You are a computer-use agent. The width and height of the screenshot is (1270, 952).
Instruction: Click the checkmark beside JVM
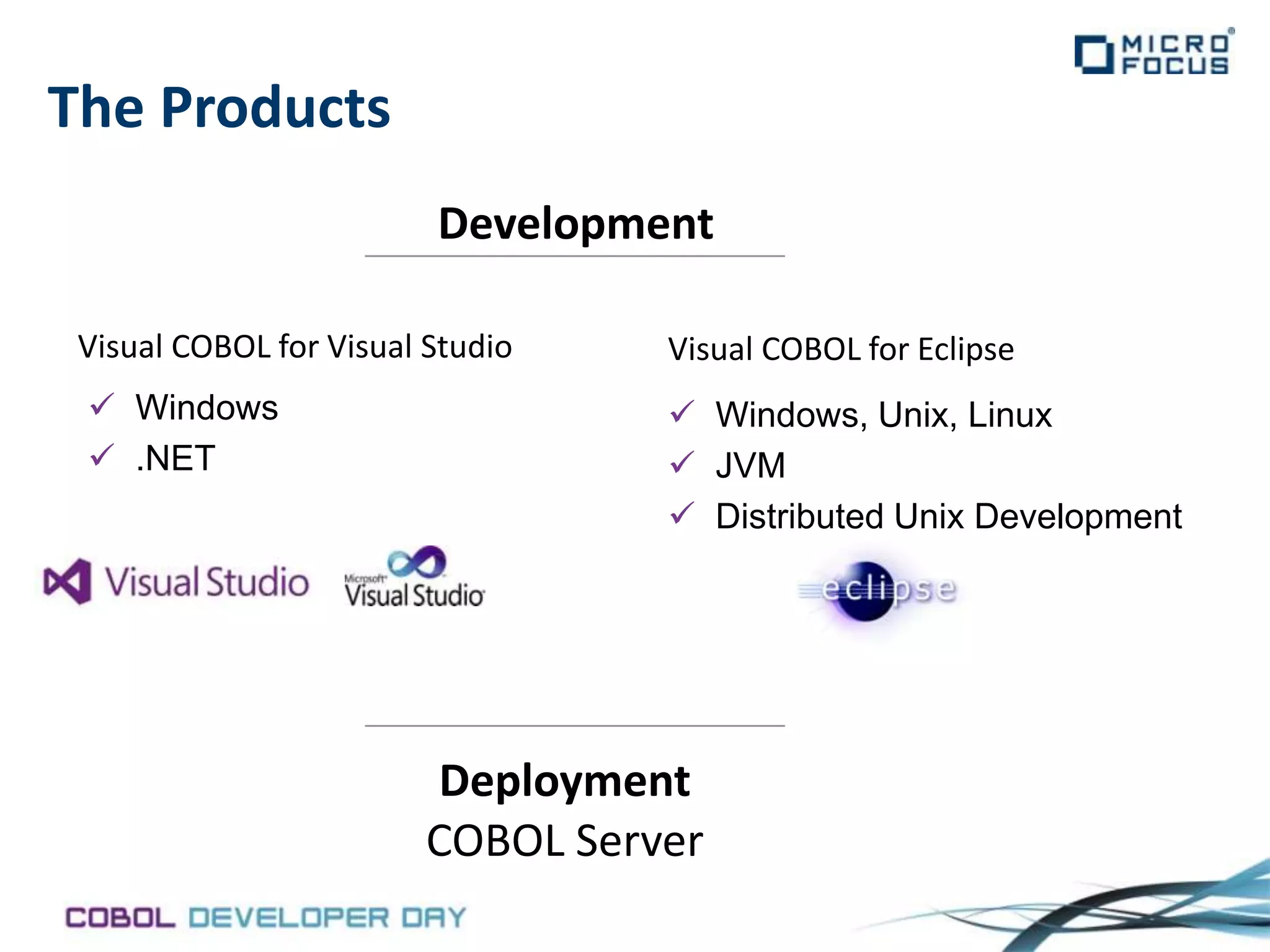682,463
